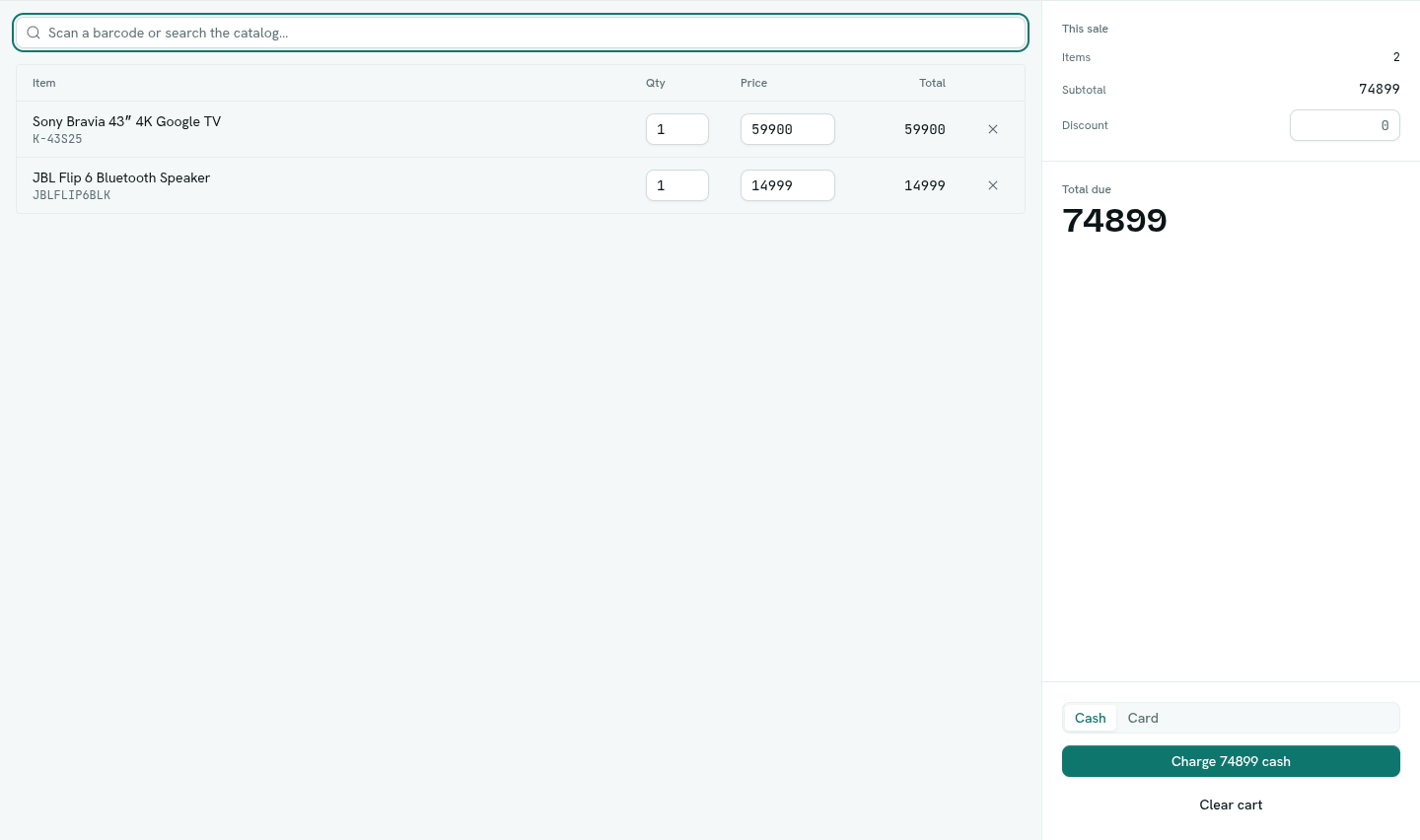Edit quantity for Sony Bravia TV

(x=677, y=129)
